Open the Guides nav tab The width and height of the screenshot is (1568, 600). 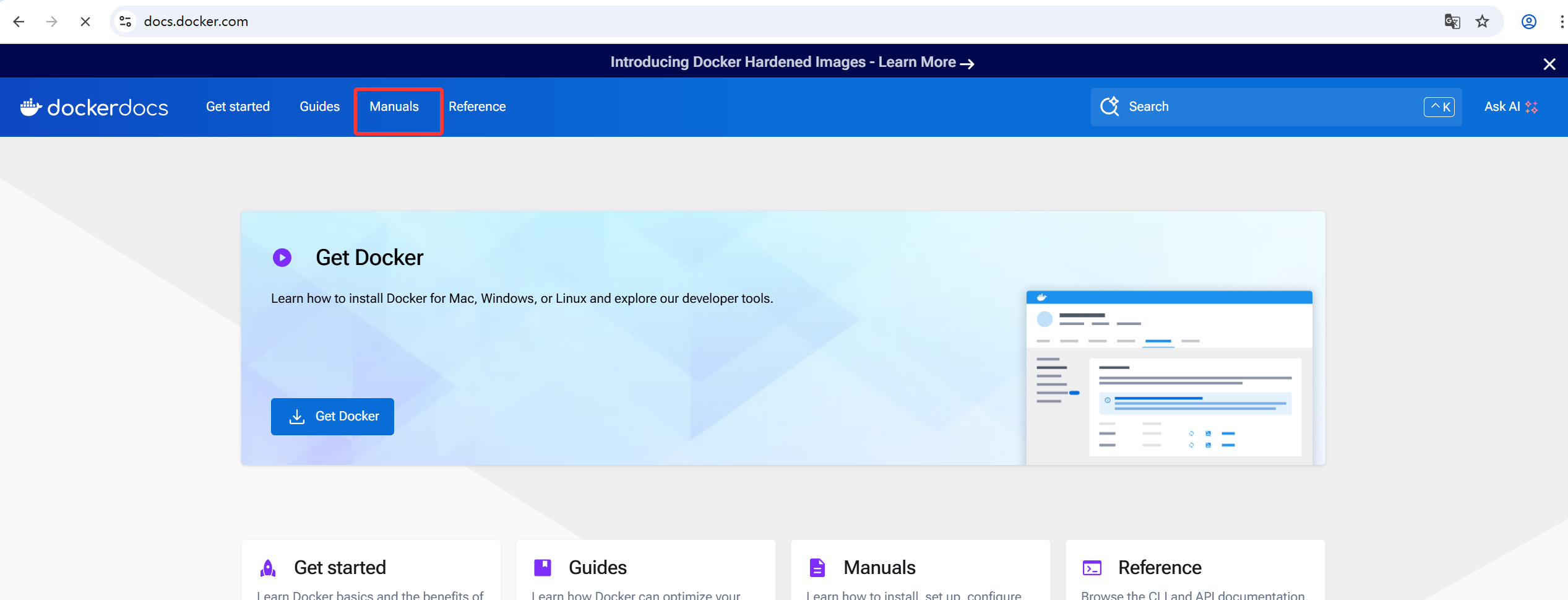[x=319, y=107]
